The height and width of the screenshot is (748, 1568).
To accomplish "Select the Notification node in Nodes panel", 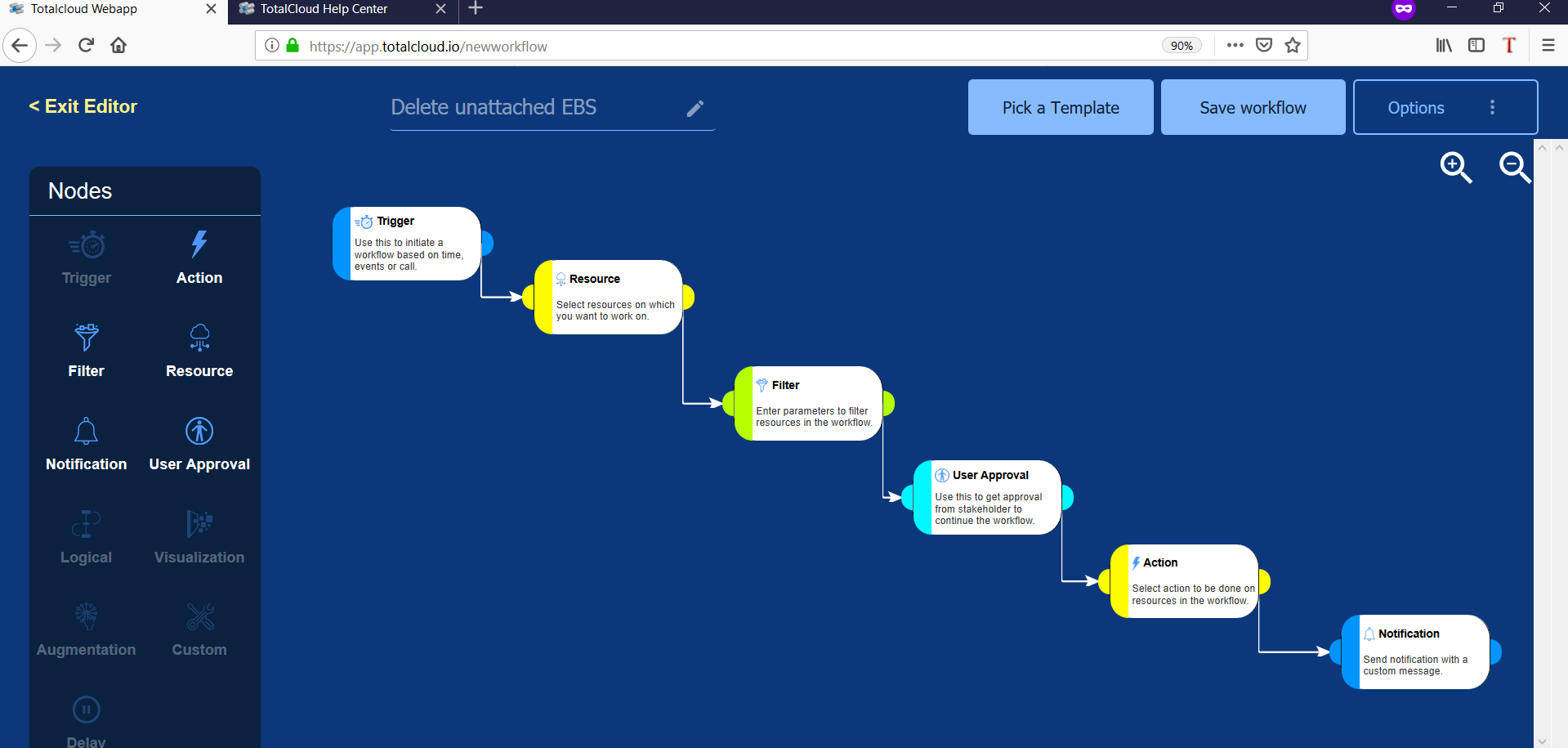I will pyautogui.click(x=87, y=445).
